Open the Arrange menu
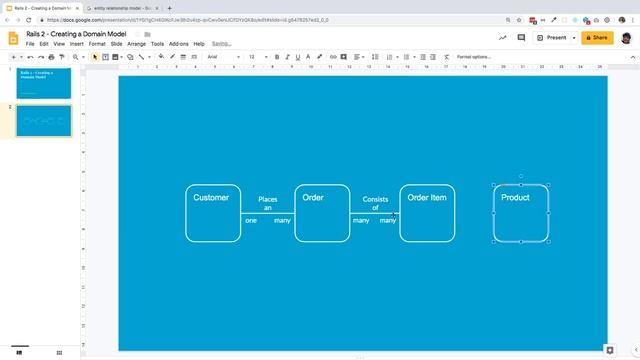The width and height of the screenshot is (640, 360). coord(136,44)
